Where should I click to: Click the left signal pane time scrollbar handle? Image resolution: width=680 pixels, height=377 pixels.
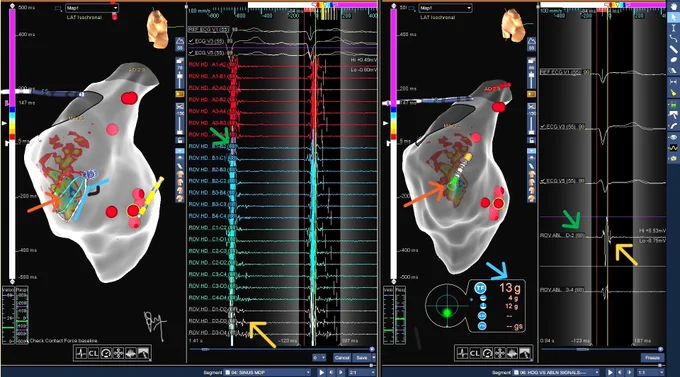[372, 349]
